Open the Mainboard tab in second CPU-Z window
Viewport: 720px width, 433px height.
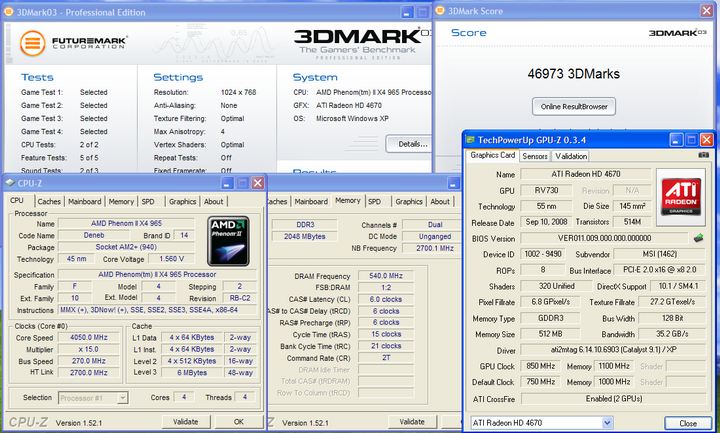311,201
